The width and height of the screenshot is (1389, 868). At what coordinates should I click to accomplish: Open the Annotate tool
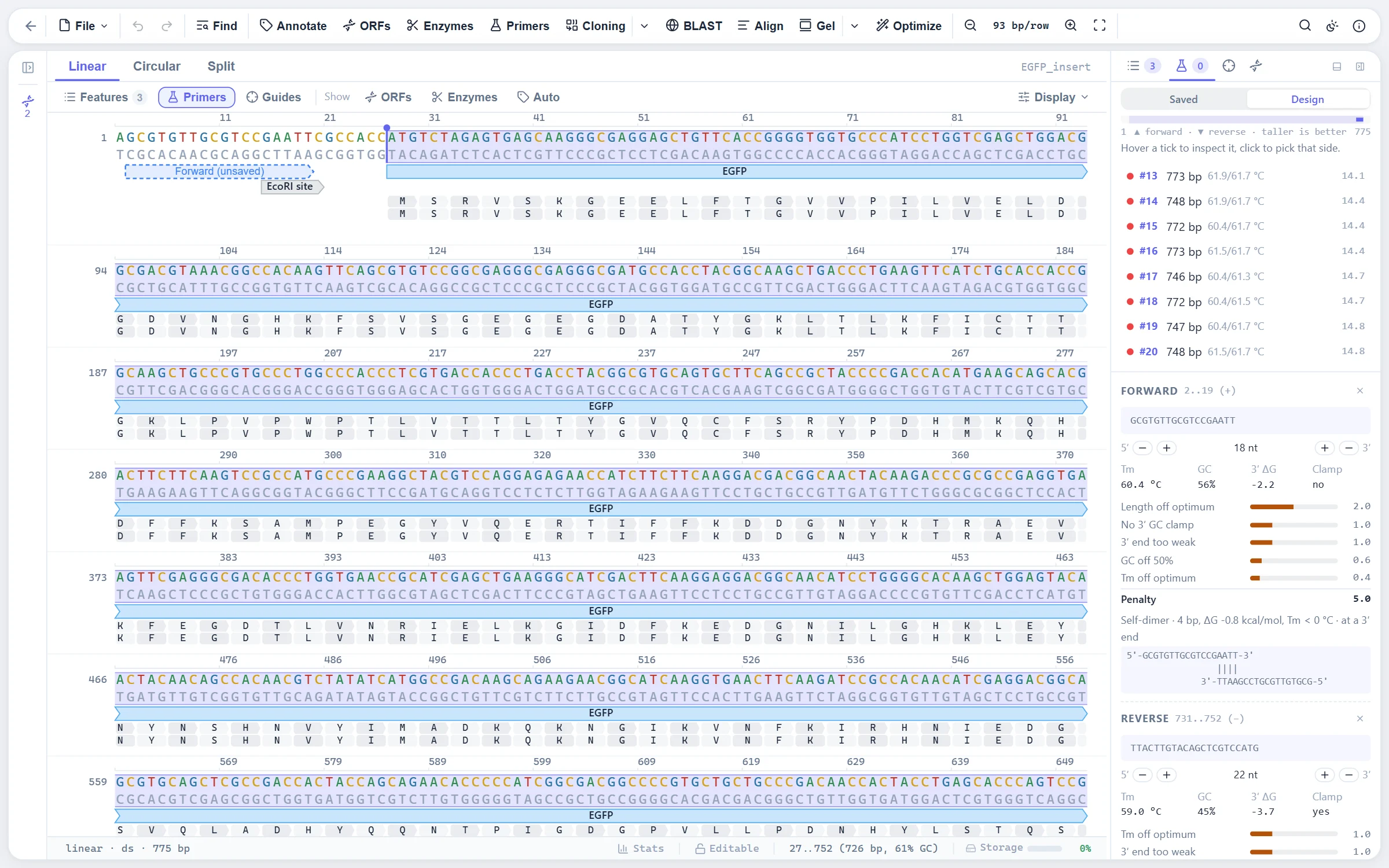293,25
